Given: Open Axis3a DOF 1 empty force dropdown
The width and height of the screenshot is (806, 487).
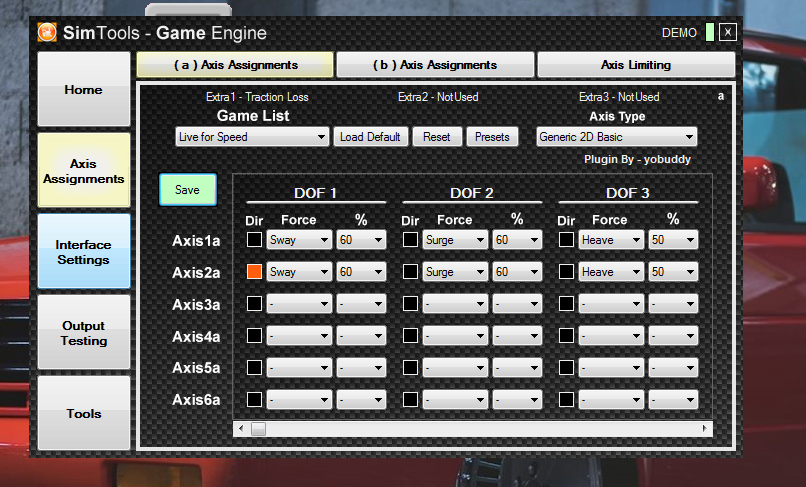Looking at the screenshot, I should [x=299, y=303].
